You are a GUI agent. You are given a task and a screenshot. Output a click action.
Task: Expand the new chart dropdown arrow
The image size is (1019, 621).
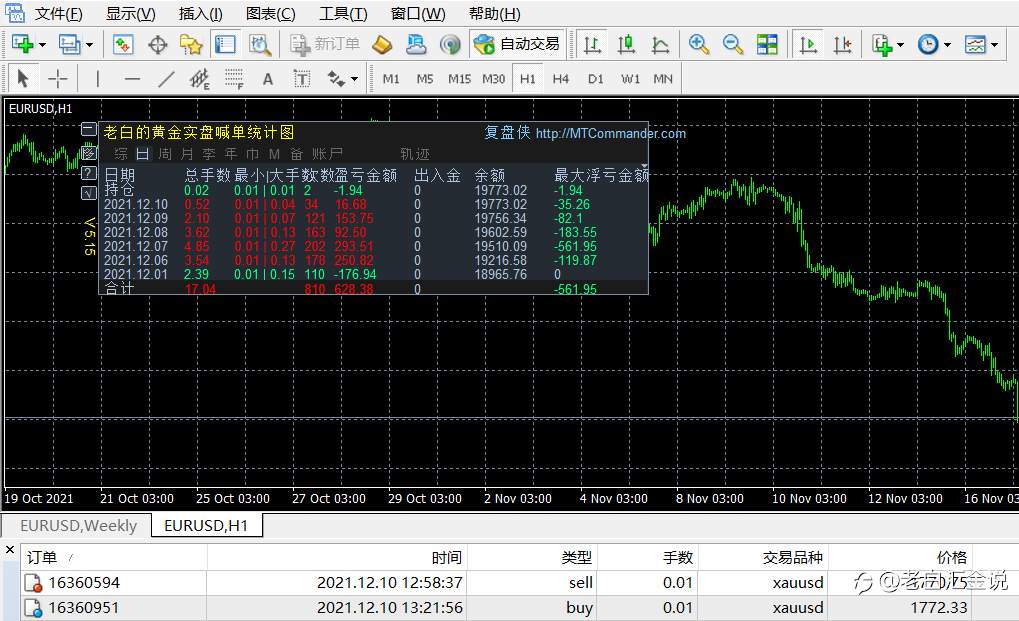click(42, 45)
